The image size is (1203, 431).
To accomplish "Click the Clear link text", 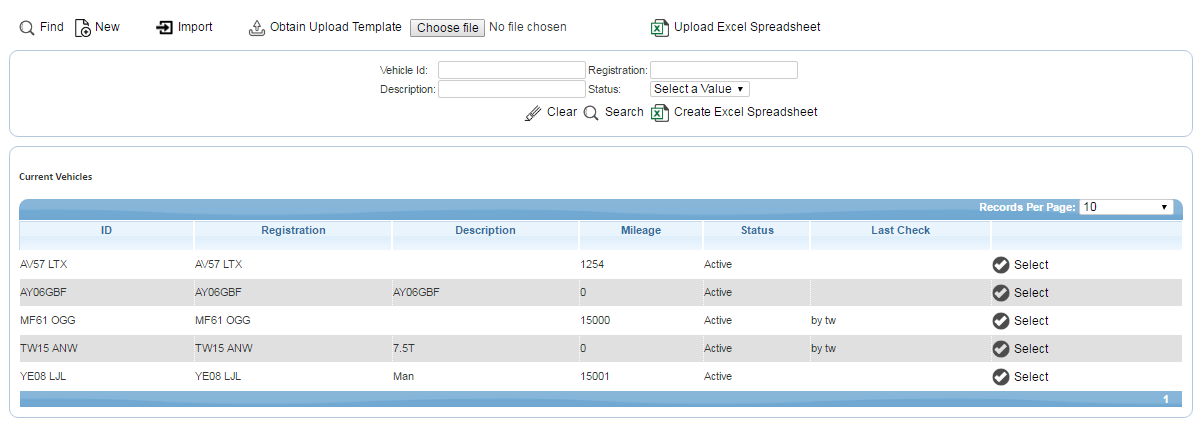I will (x=562, y=112).
